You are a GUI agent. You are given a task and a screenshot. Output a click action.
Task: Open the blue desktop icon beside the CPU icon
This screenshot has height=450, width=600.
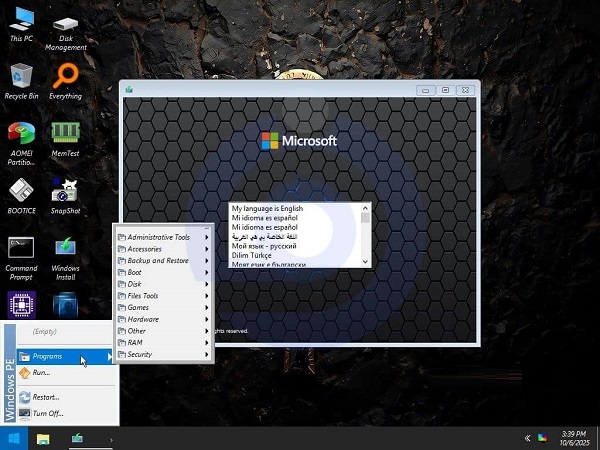coord(65,305)
